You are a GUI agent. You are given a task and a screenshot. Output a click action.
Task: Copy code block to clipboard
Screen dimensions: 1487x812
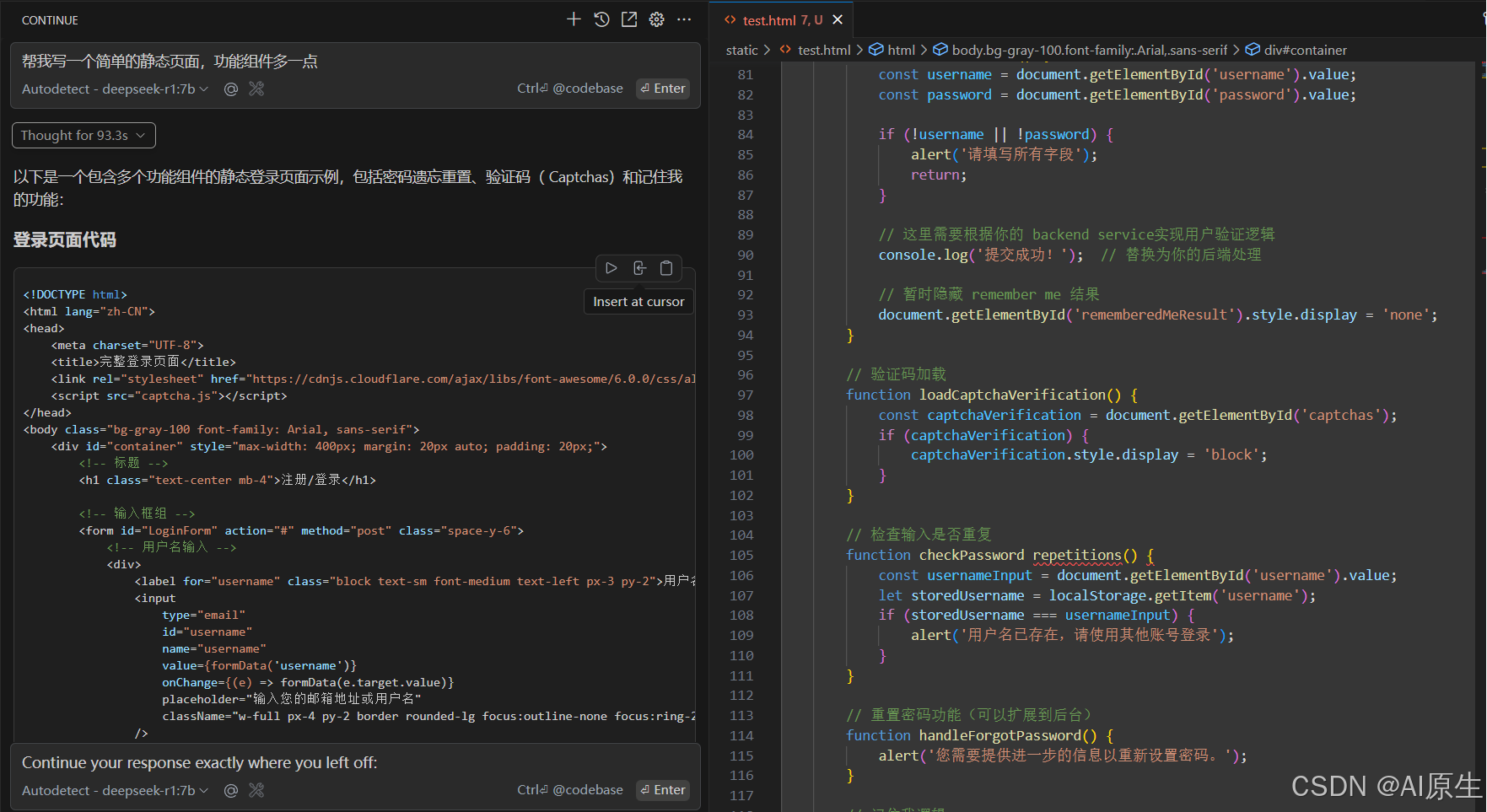click(666, 268)
